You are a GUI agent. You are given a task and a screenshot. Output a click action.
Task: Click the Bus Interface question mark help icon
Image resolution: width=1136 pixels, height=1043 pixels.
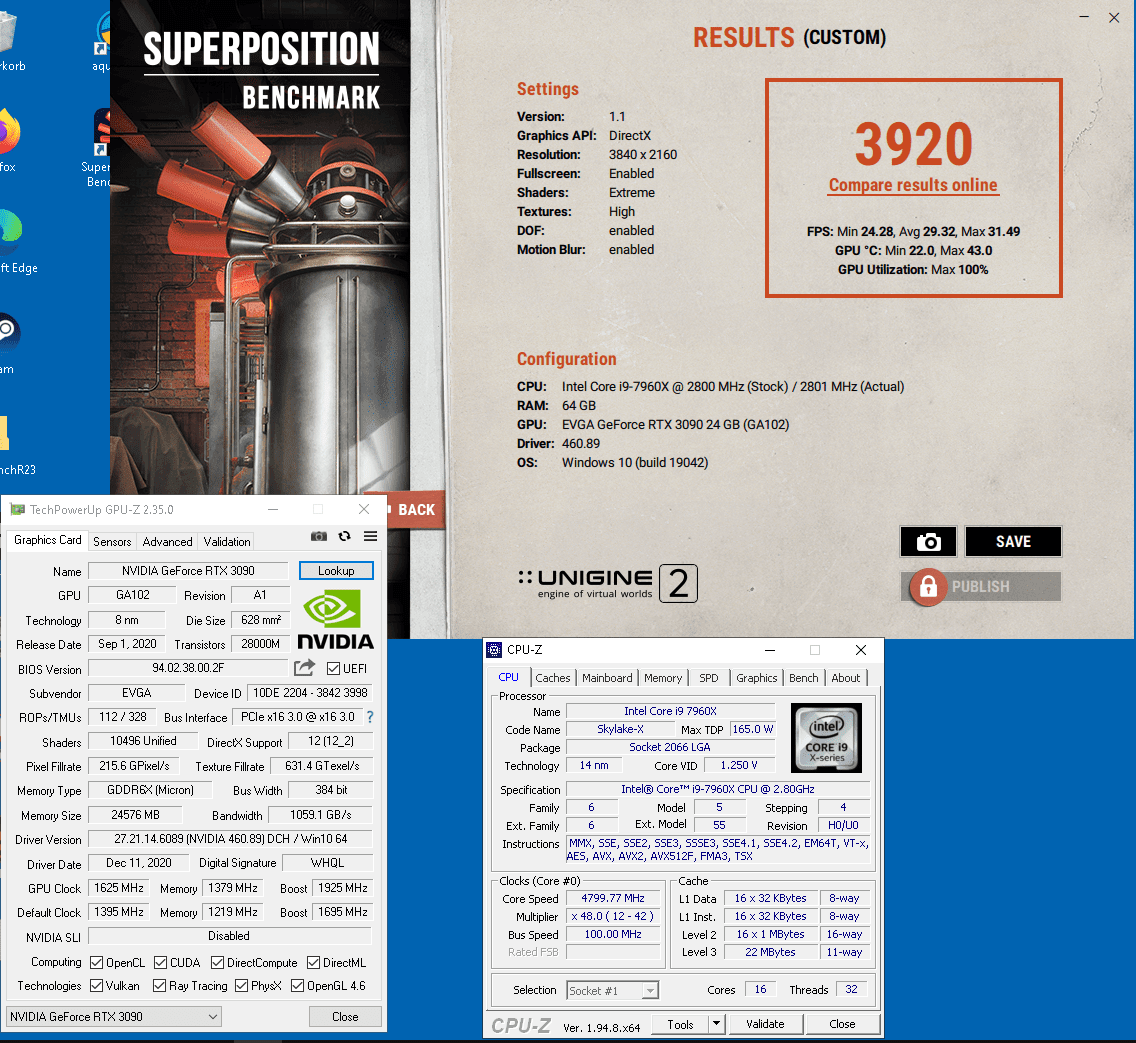pyautogui.click(x=370, y=716)
